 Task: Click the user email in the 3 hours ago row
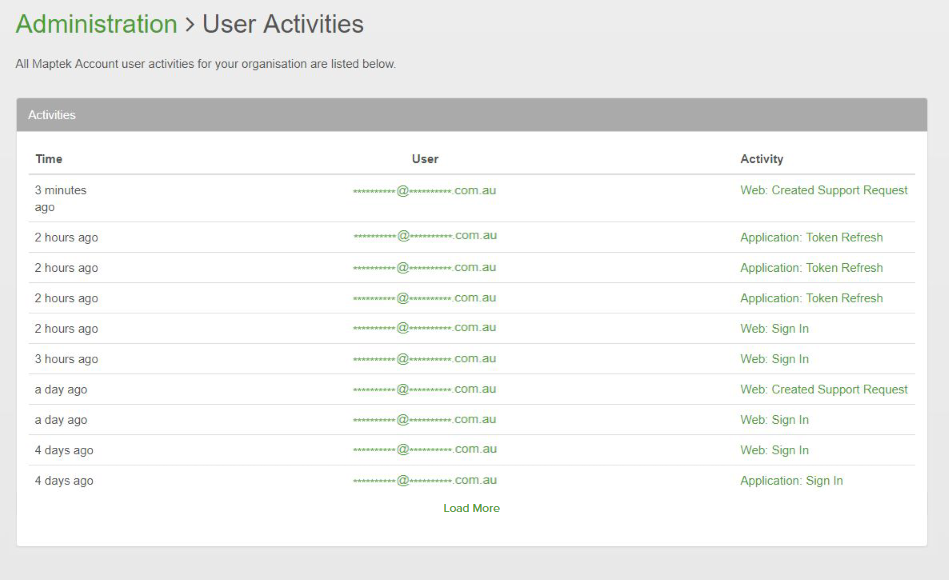click(424, 359)
